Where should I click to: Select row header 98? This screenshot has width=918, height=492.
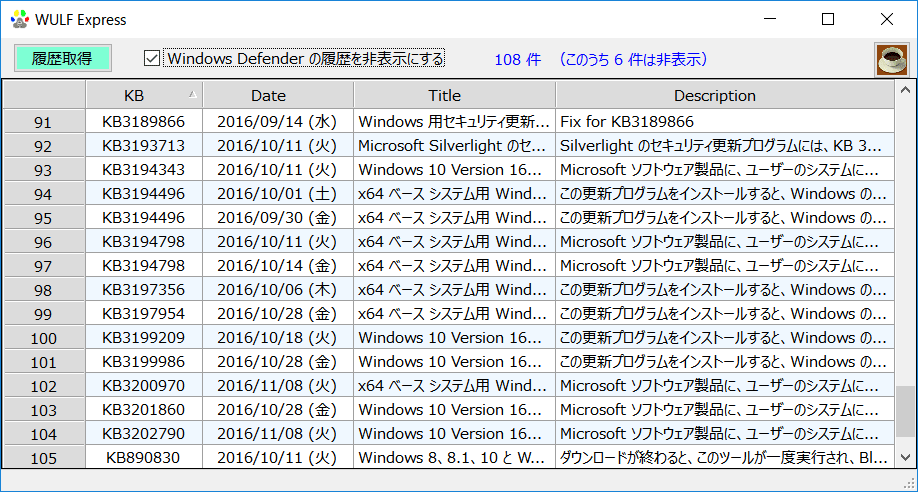click(x=43, y=290)
